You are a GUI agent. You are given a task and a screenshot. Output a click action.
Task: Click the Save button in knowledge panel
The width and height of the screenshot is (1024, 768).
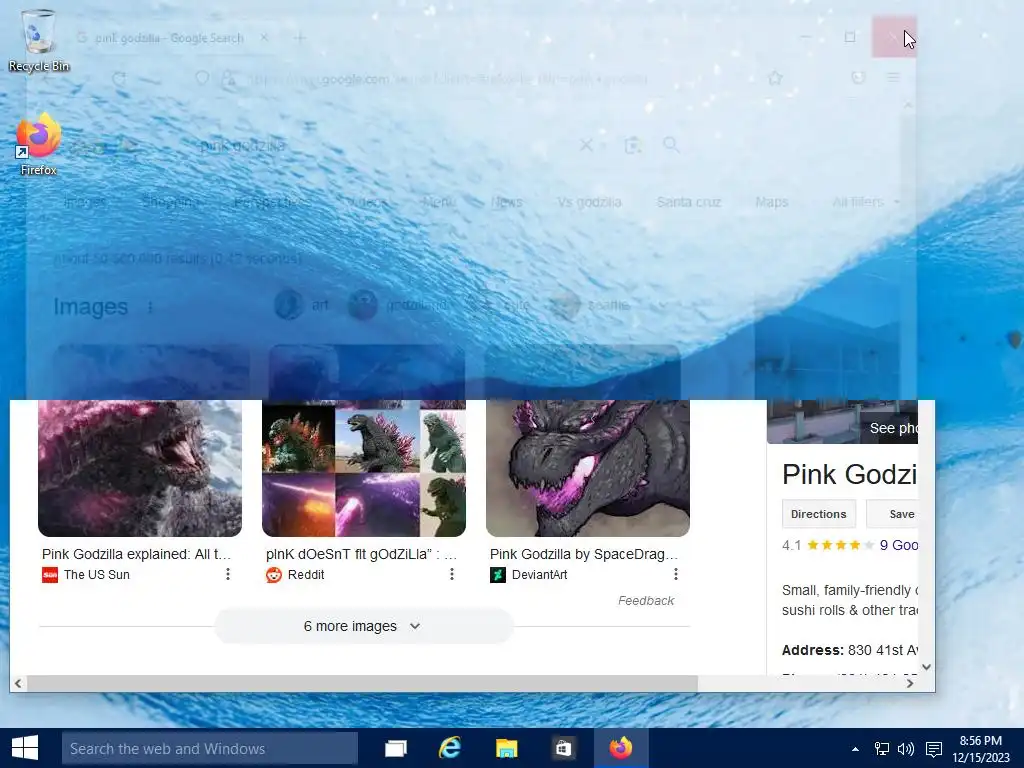(x=892, y=514)
